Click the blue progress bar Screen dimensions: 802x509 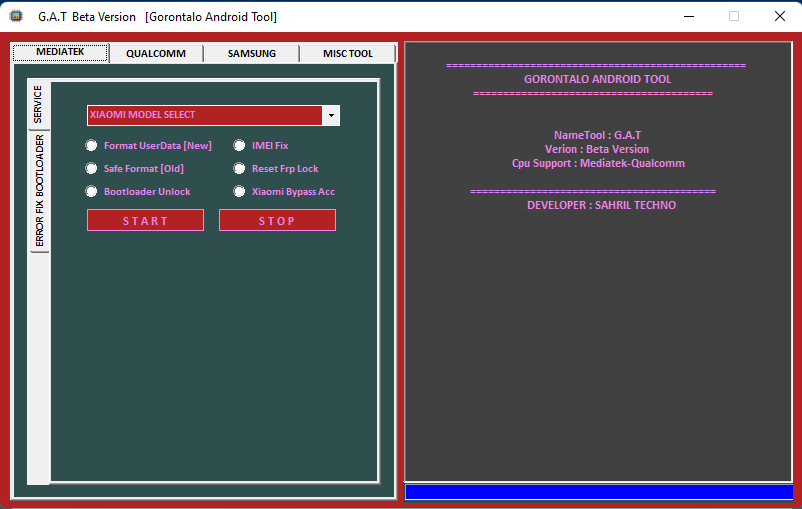598,492
